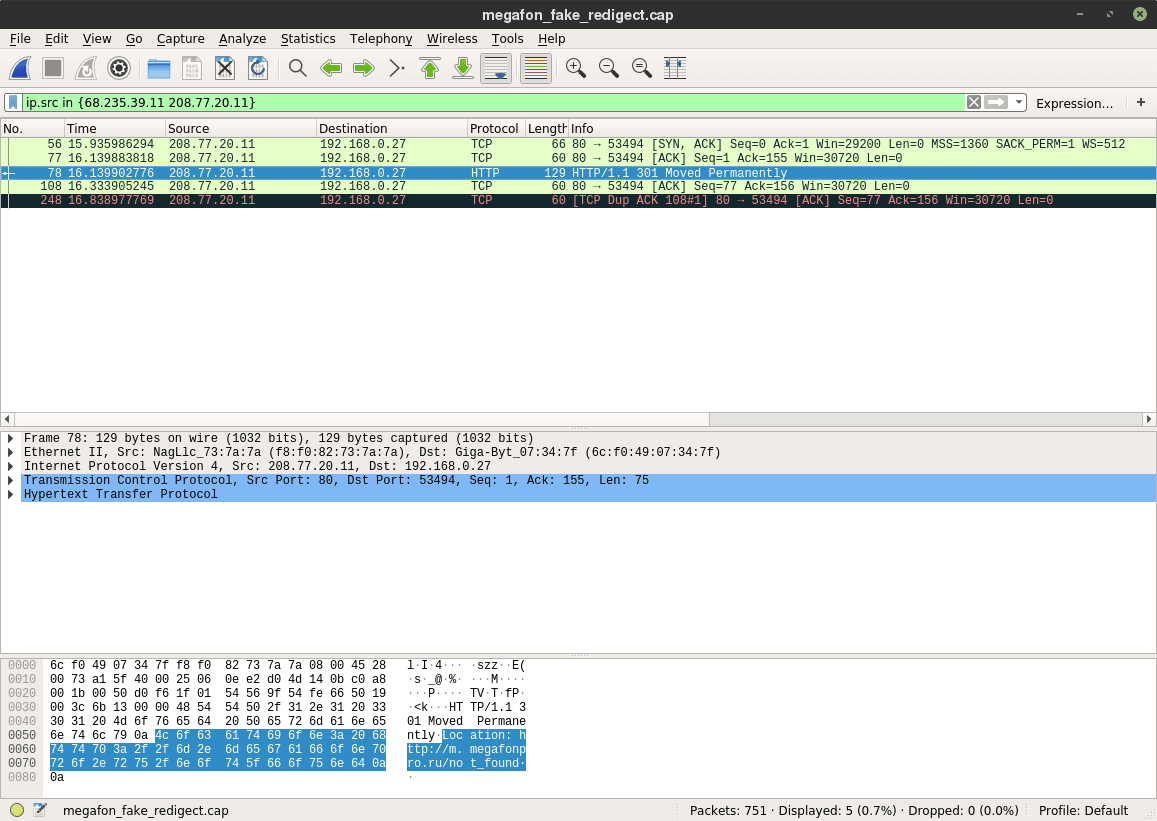
Task: Toggle packet list colorization
Action: (536, 68)
